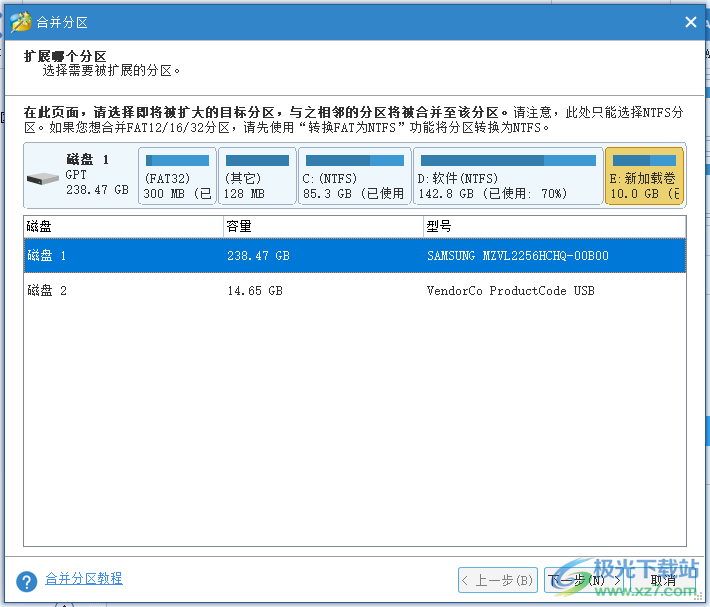Select the D: 软件 NTFS 142.8 GB partition
This screenshot has width=710, height=607.
508,176
